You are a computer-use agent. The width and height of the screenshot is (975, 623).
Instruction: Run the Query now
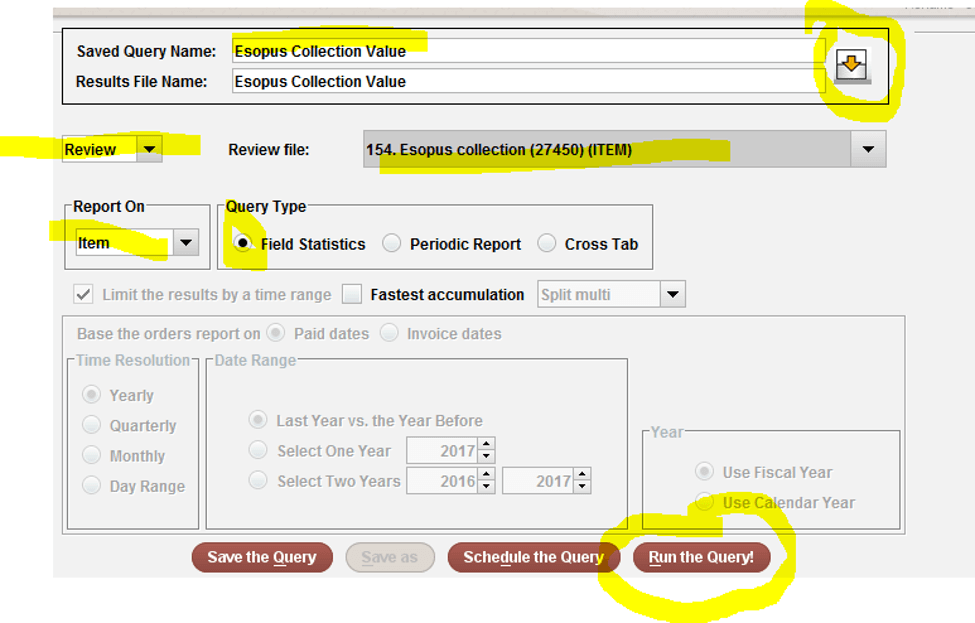click(701, 557)
